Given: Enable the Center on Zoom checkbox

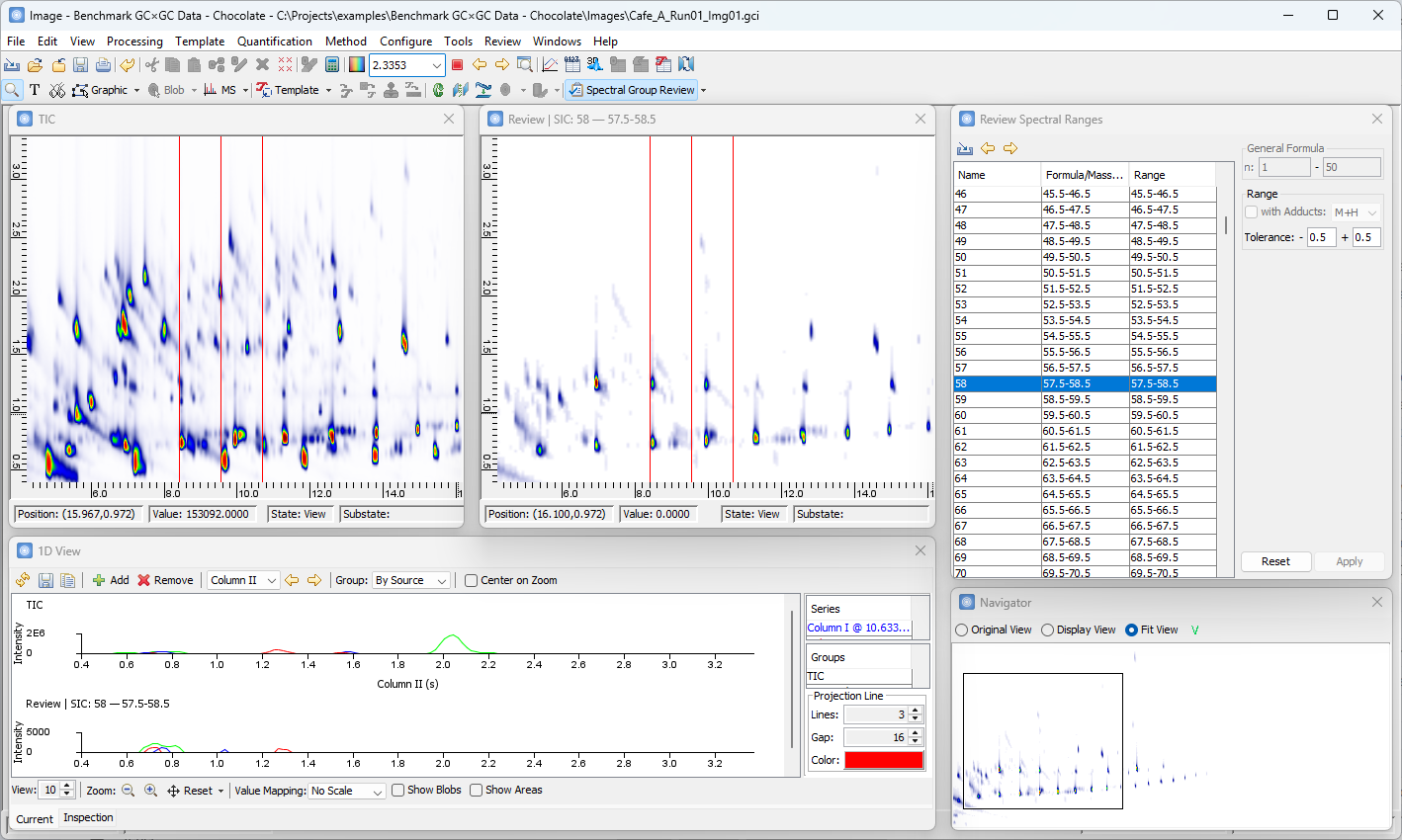Looking at the screenshot, I should pos(471,580).
